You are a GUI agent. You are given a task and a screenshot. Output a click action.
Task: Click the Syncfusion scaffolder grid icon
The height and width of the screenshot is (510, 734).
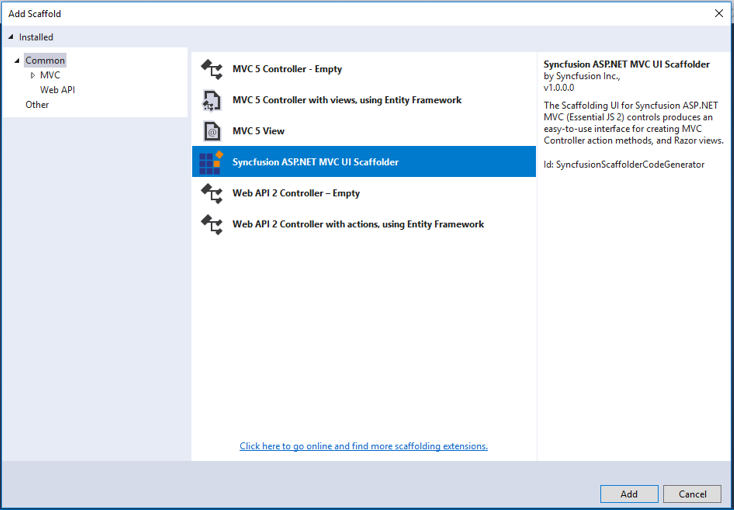(x=211, y=163)
